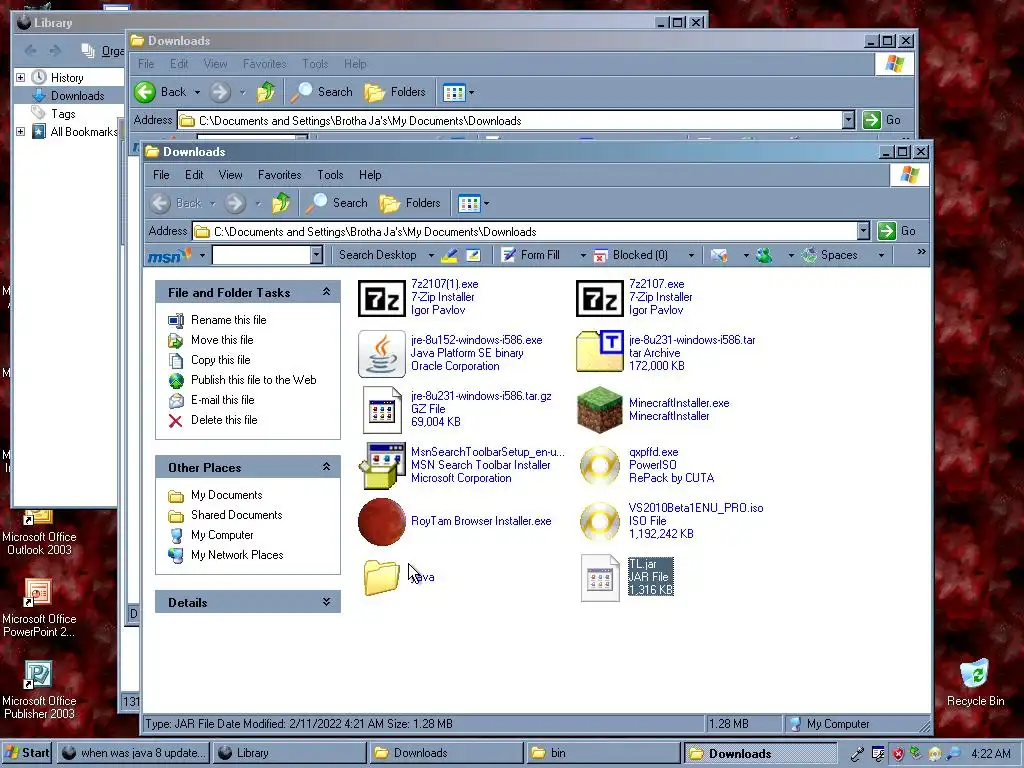Select the jre-8u152-windows-i586.exe Java icon
Screen dimensions: 1024x768
(382, 354)
